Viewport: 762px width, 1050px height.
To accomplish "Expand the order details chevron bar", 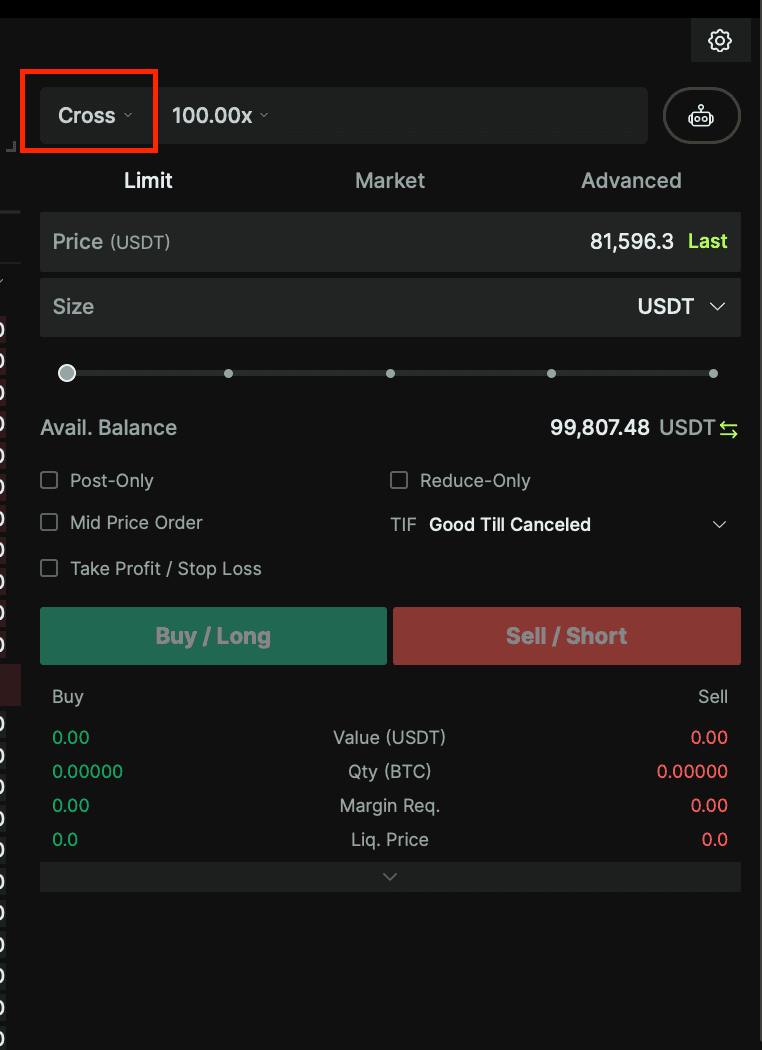I will point(390,877).
